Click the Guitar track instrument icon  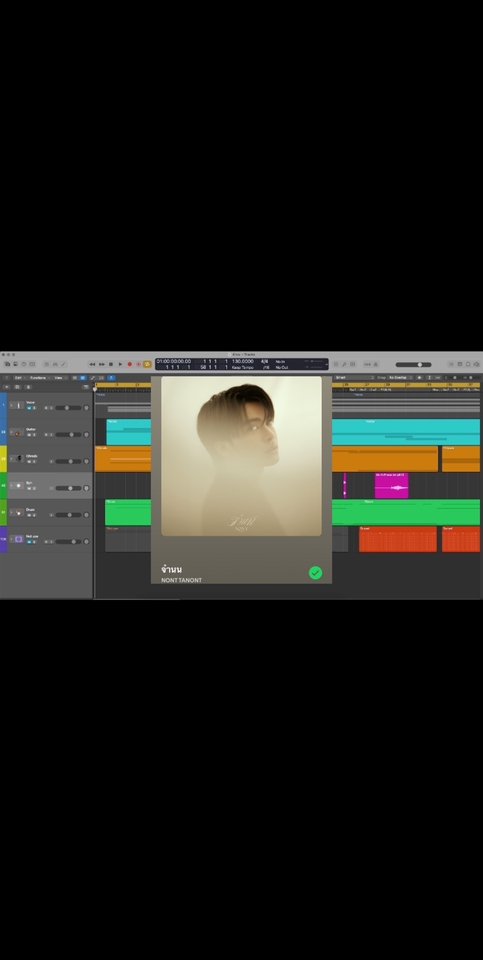(x=19, y=432)
